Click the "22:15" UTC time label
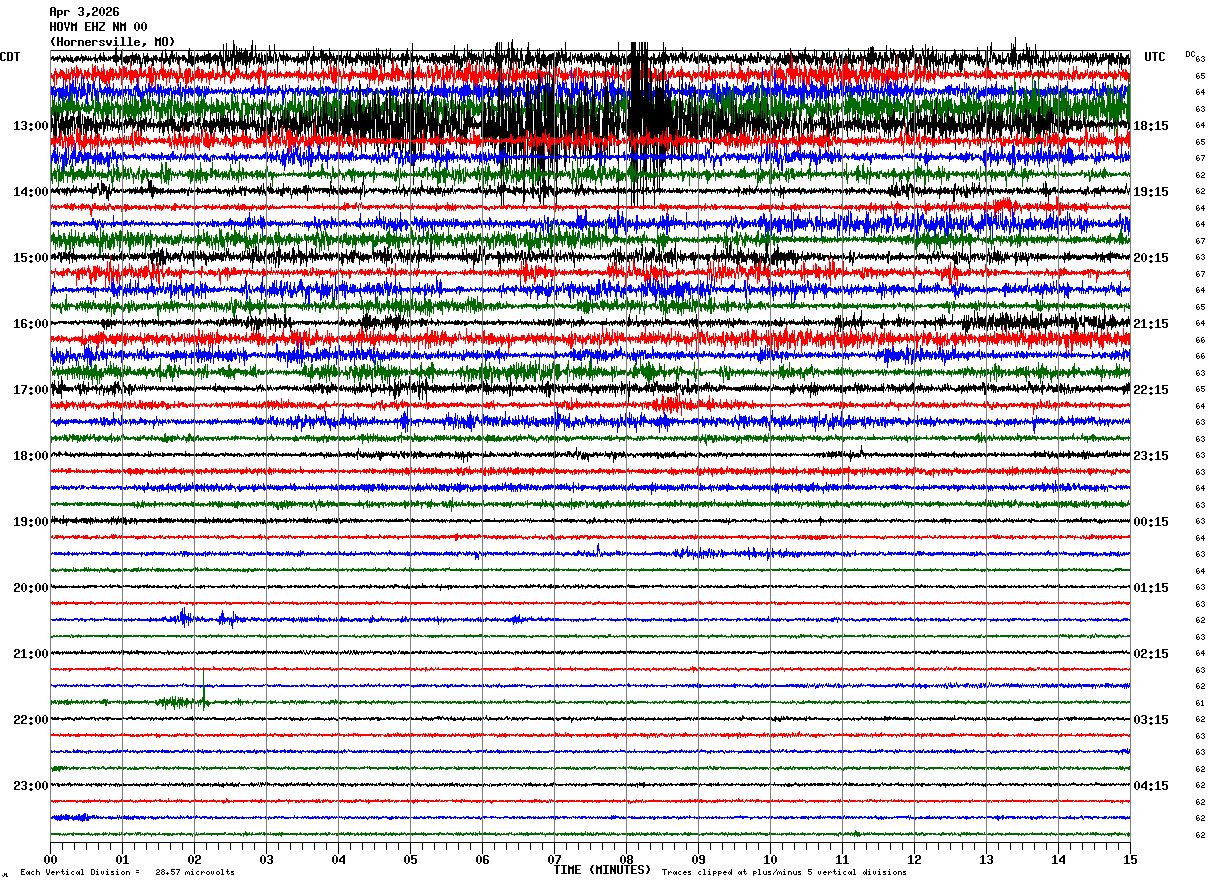Image resolution: width=1210 pixels, height=886 pixels. click(1150, 390)
